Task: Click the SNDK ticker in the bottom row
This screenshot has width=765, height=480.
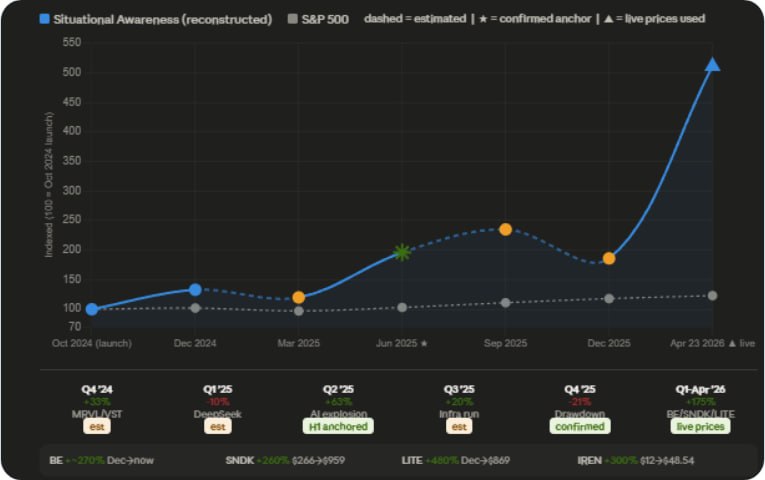Action: [240, 460]
